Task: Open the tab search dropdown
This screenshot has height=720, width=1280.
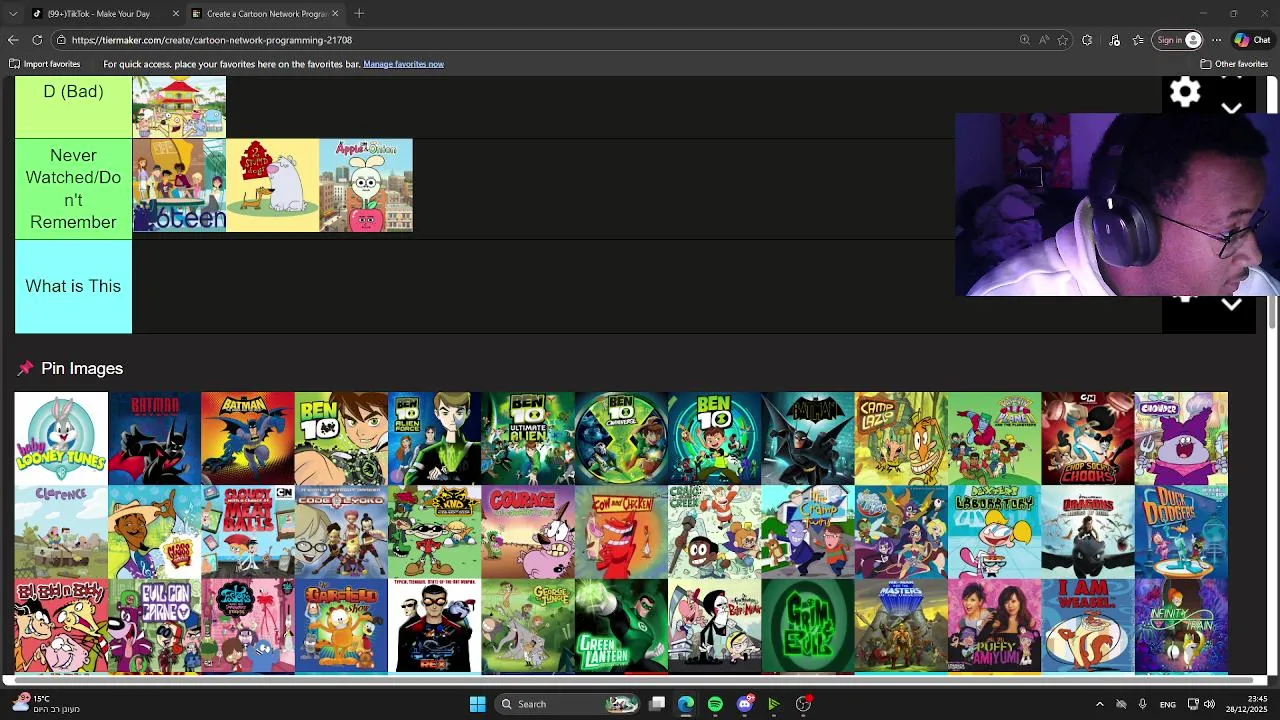Action: pyautogui.click(x=13, y=14)
